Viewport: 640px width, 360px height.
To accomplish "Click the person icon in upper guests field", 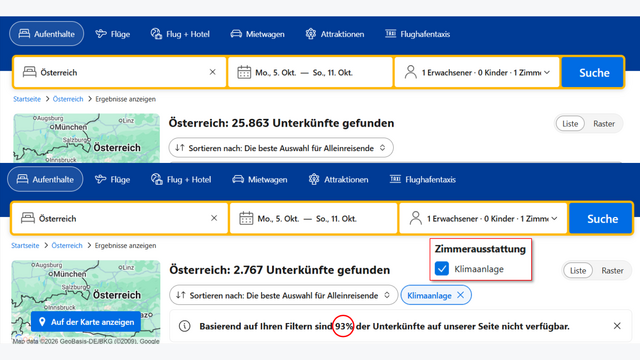I will [411, 72].
